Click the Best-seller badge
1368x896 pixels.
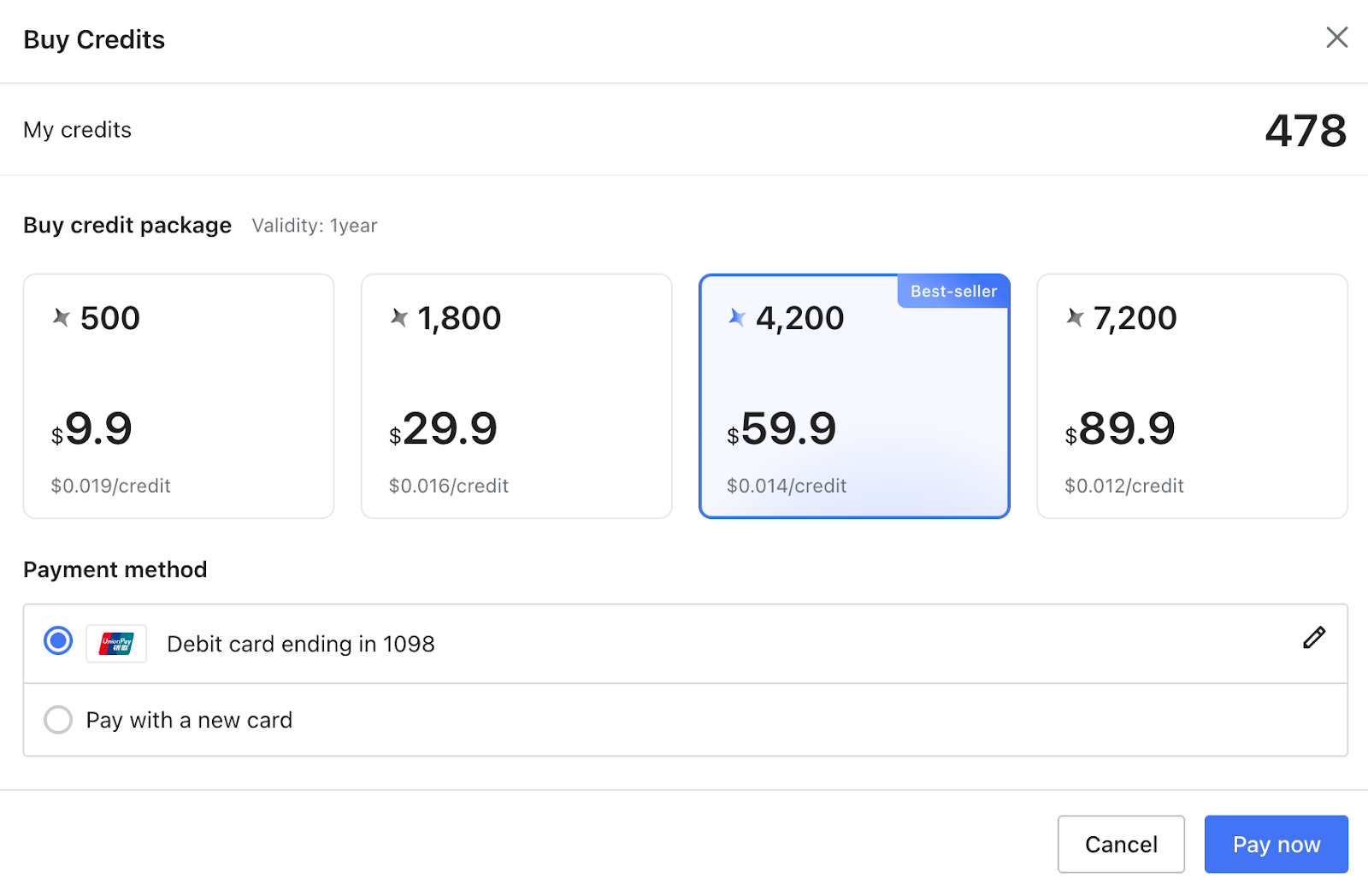point(953,292)
